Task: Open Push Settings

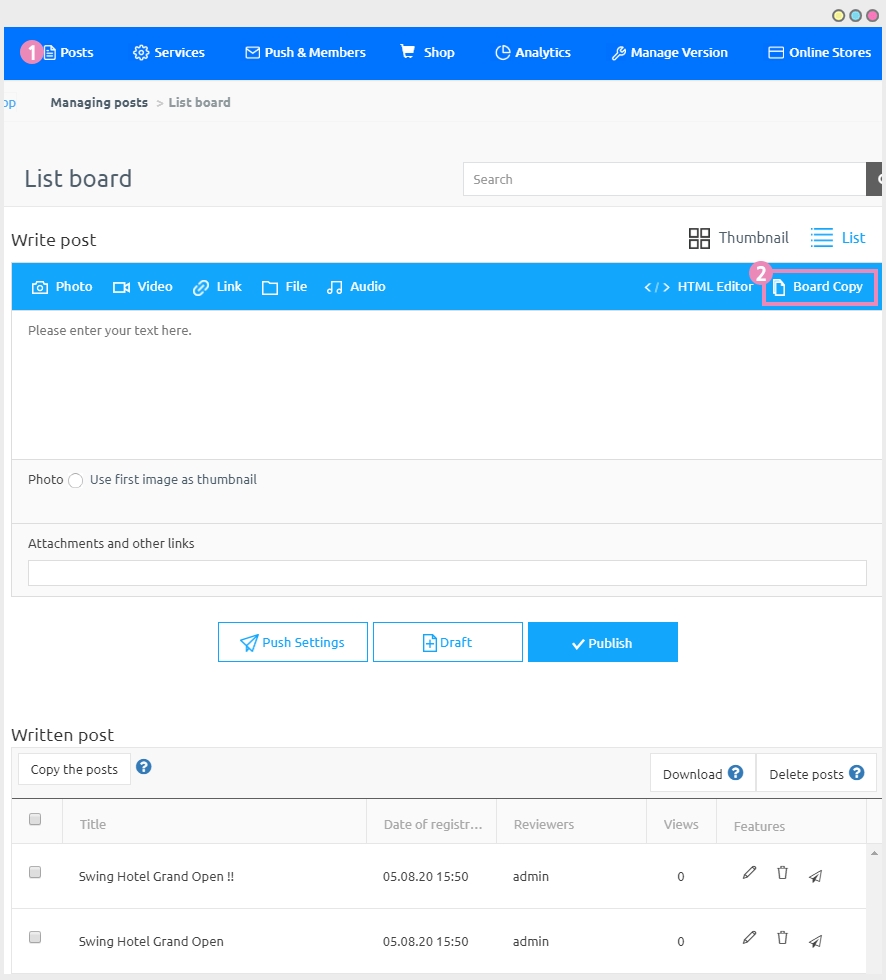Action: click(292, 642)
